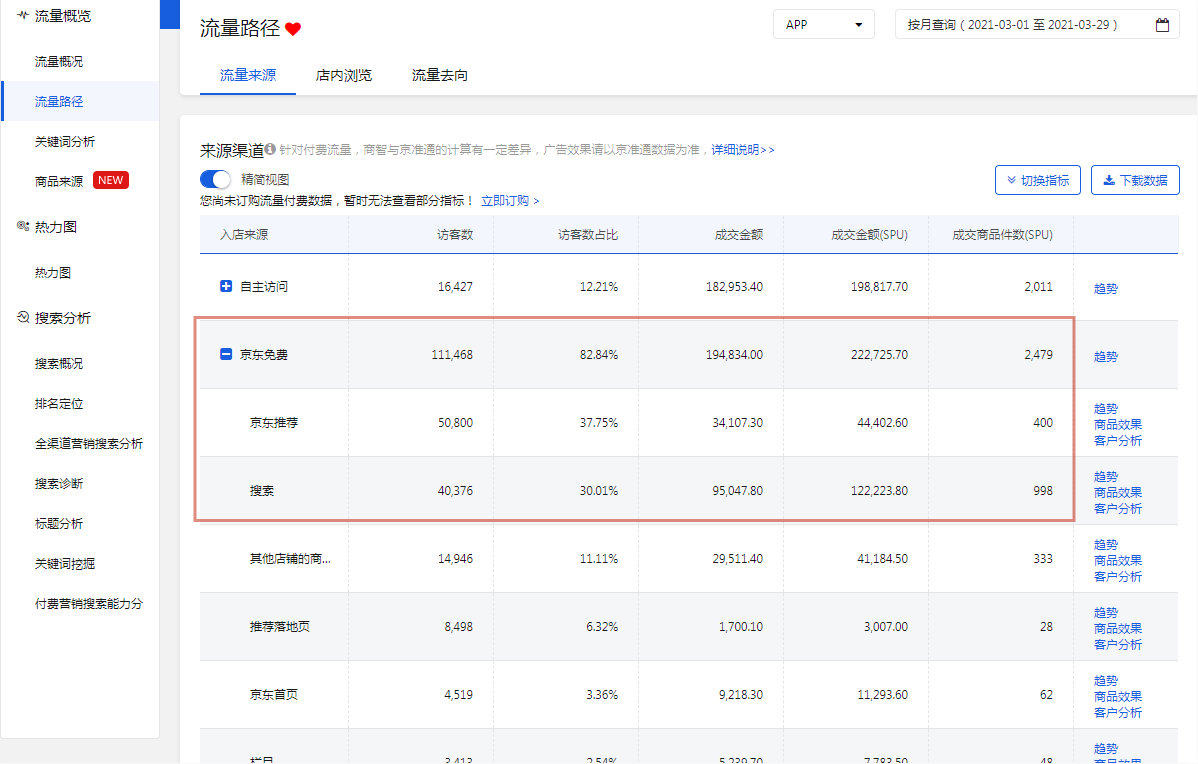The image size is (1198, 764).
Task: Switch to the 店内浏览 tab
Action: 344,75
